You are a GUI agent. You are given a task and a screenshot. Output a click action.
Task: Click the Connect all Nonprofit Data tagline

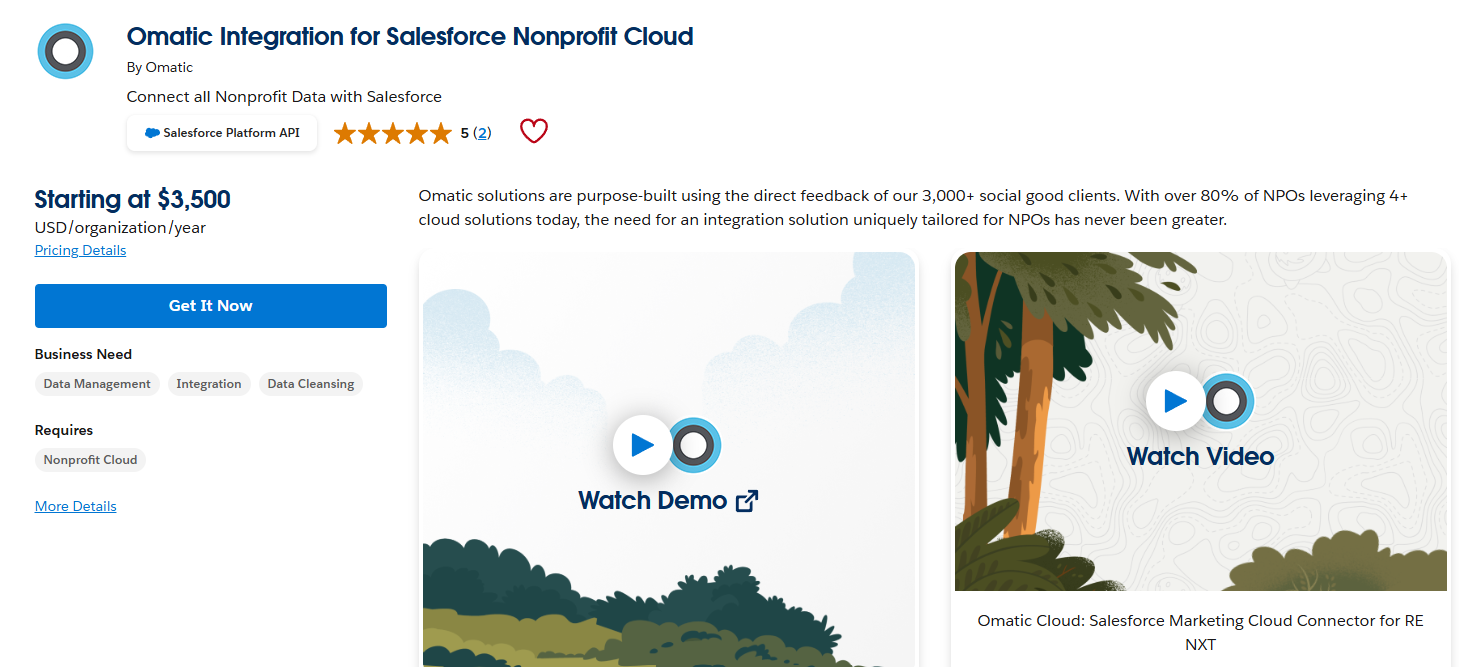[284, 97]
